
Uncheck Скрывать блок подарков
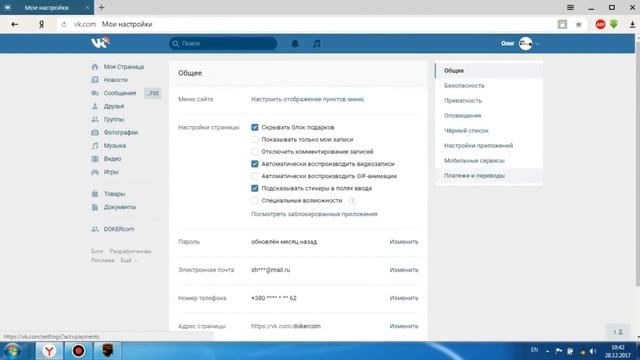(255, 127)
